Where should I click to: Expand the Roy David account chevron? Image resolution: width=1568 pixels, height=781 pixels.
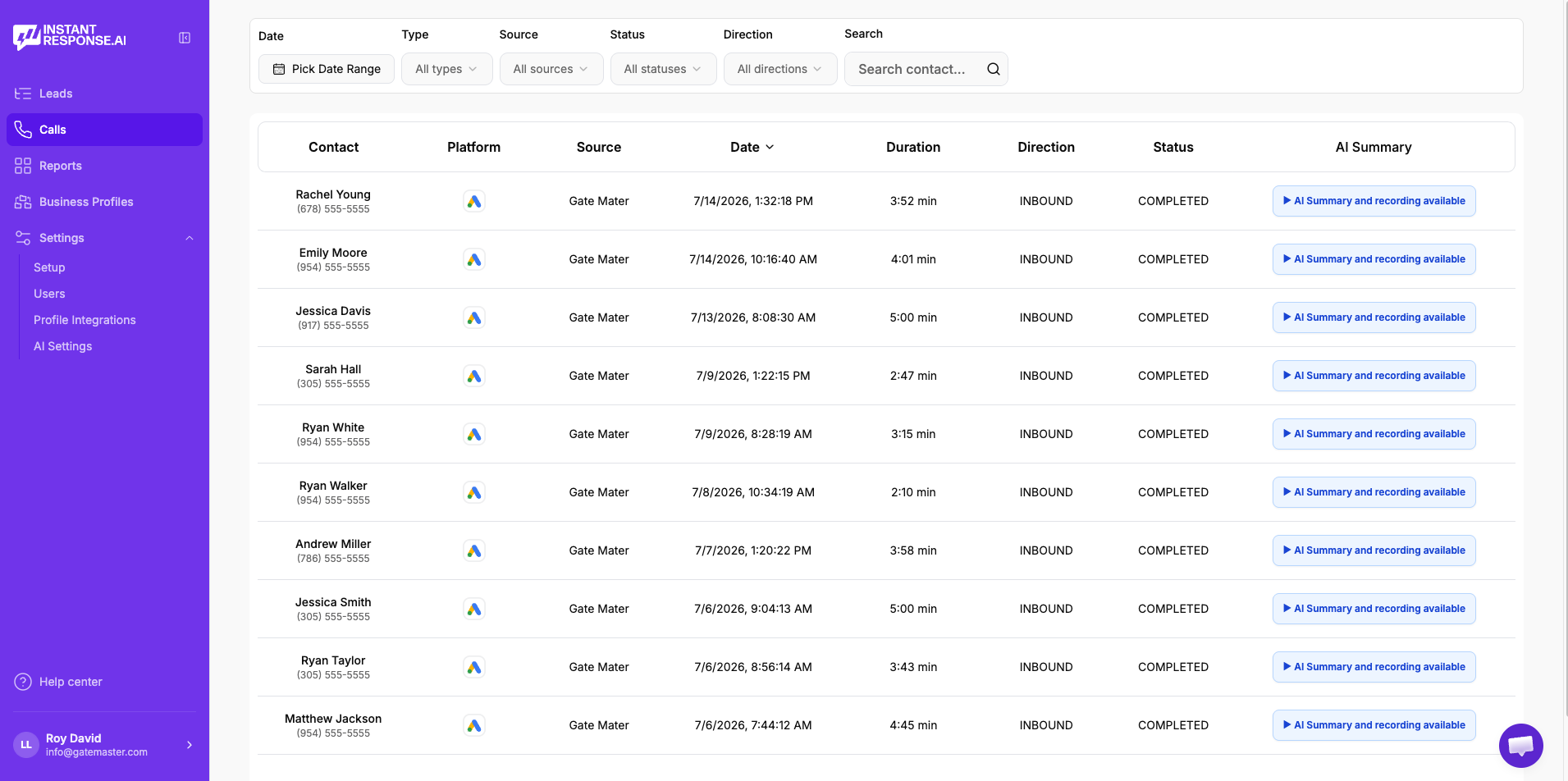190,745
